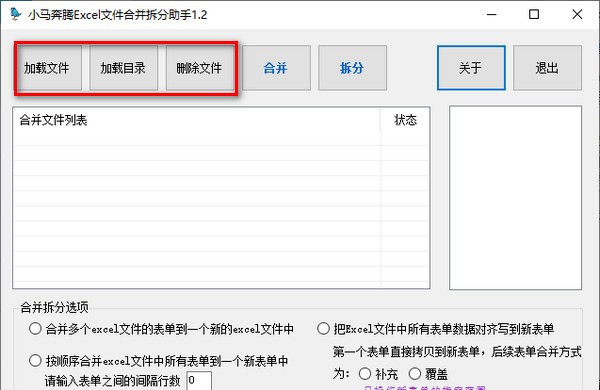Focus the 间隔行数 input field
The height and width of the screenshot is (390, 600).
(199, 381)
